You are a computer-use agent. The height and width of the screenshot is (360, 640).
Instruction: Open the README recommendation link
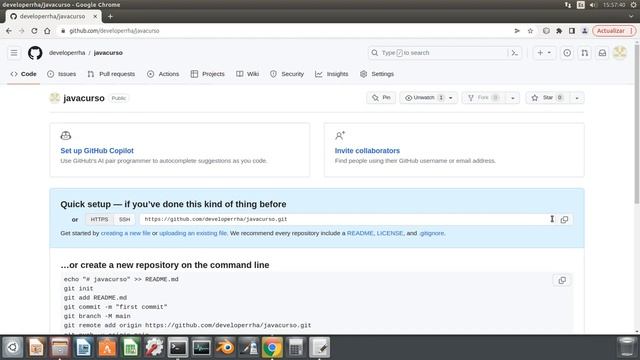coord(360,233)
